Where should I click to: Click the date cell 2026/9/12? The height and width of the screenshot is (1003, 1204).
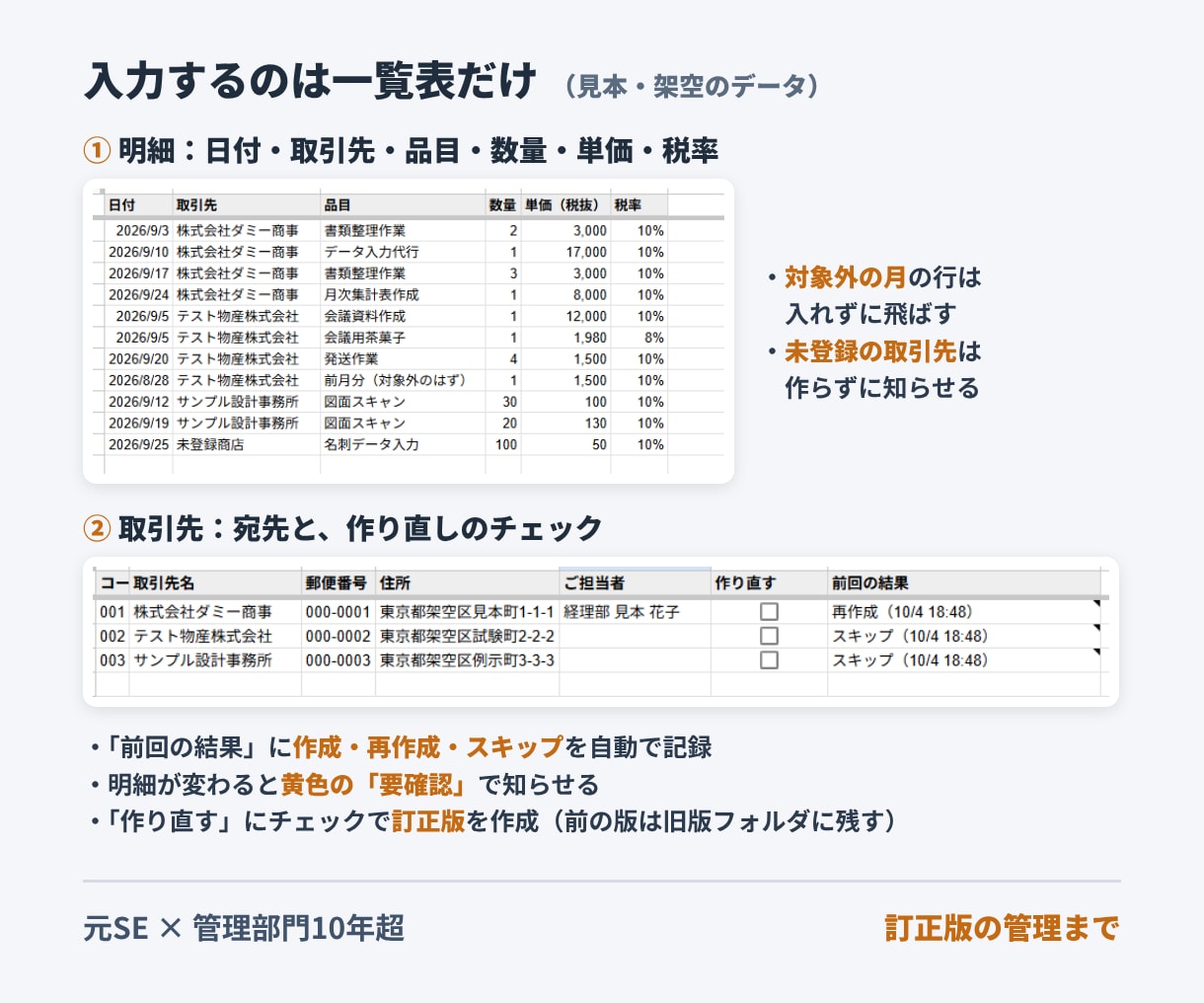click(138, 402)
